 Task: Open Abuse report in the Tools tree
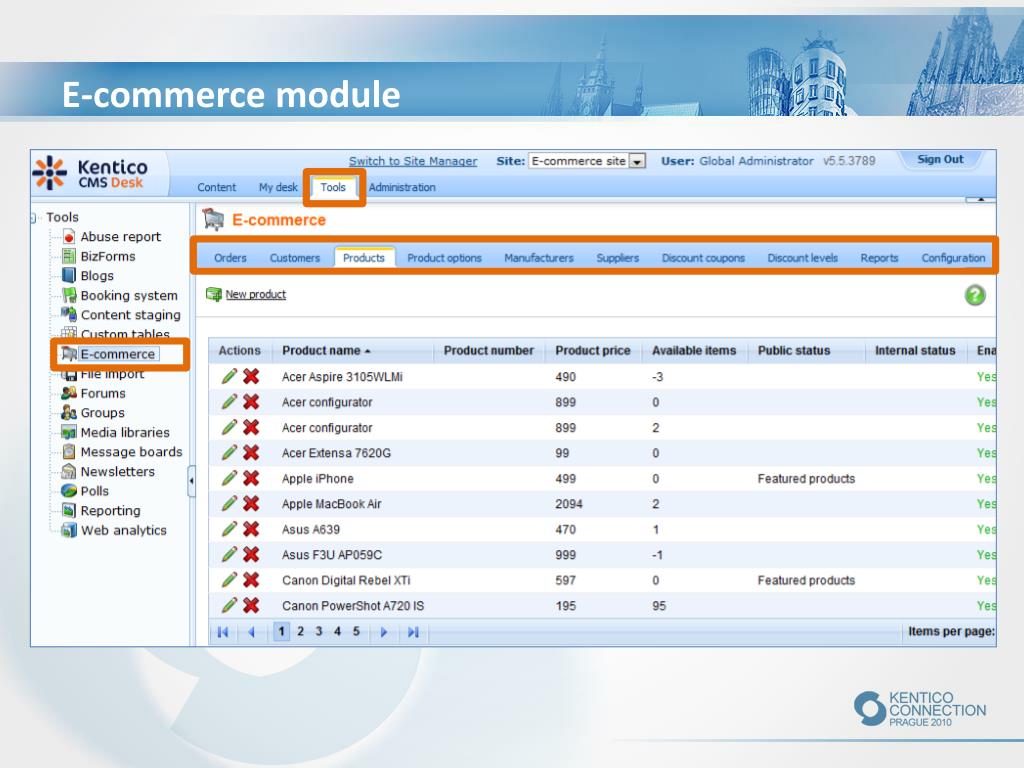pos(121,237)
